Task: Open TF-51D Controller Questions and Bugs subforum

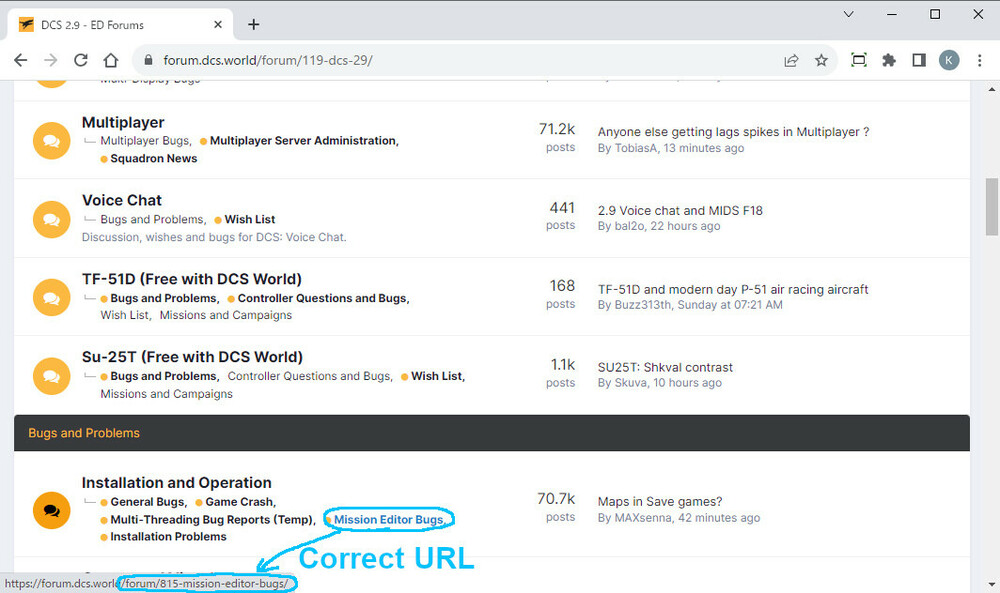Action: click(321, 298)
